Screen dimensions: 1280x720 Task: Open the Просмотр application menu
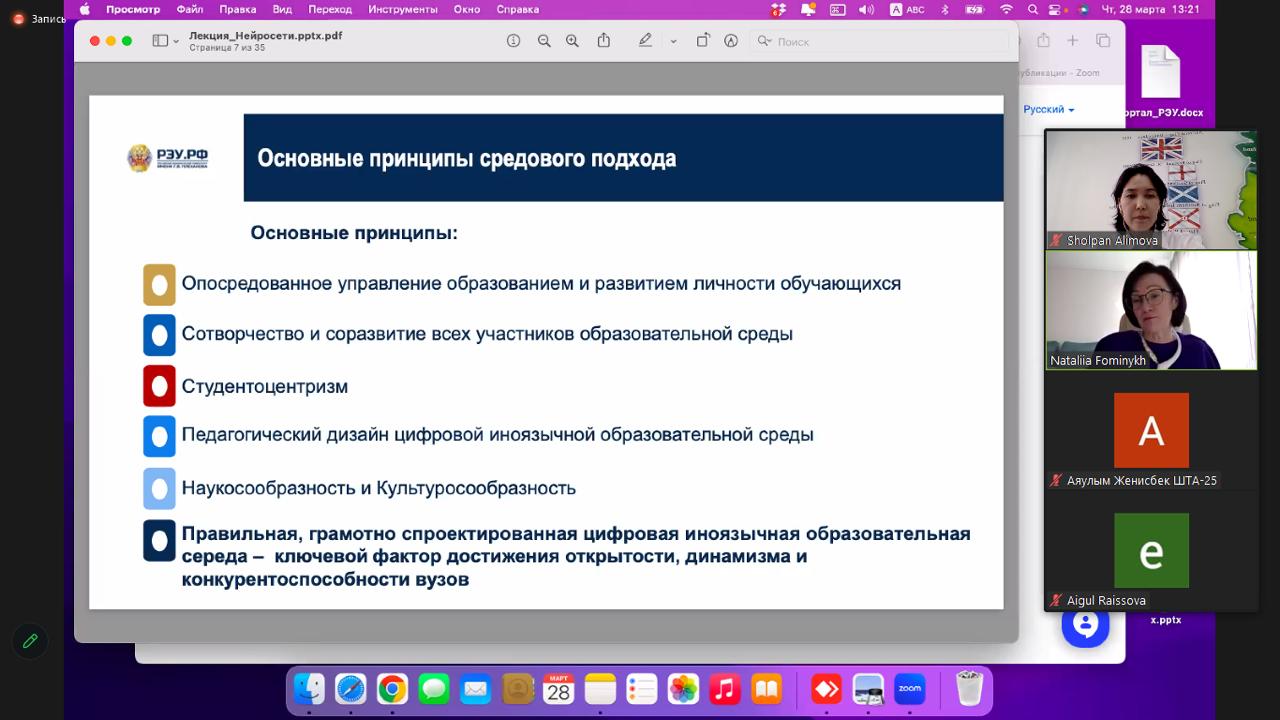(x=133, y=9)
